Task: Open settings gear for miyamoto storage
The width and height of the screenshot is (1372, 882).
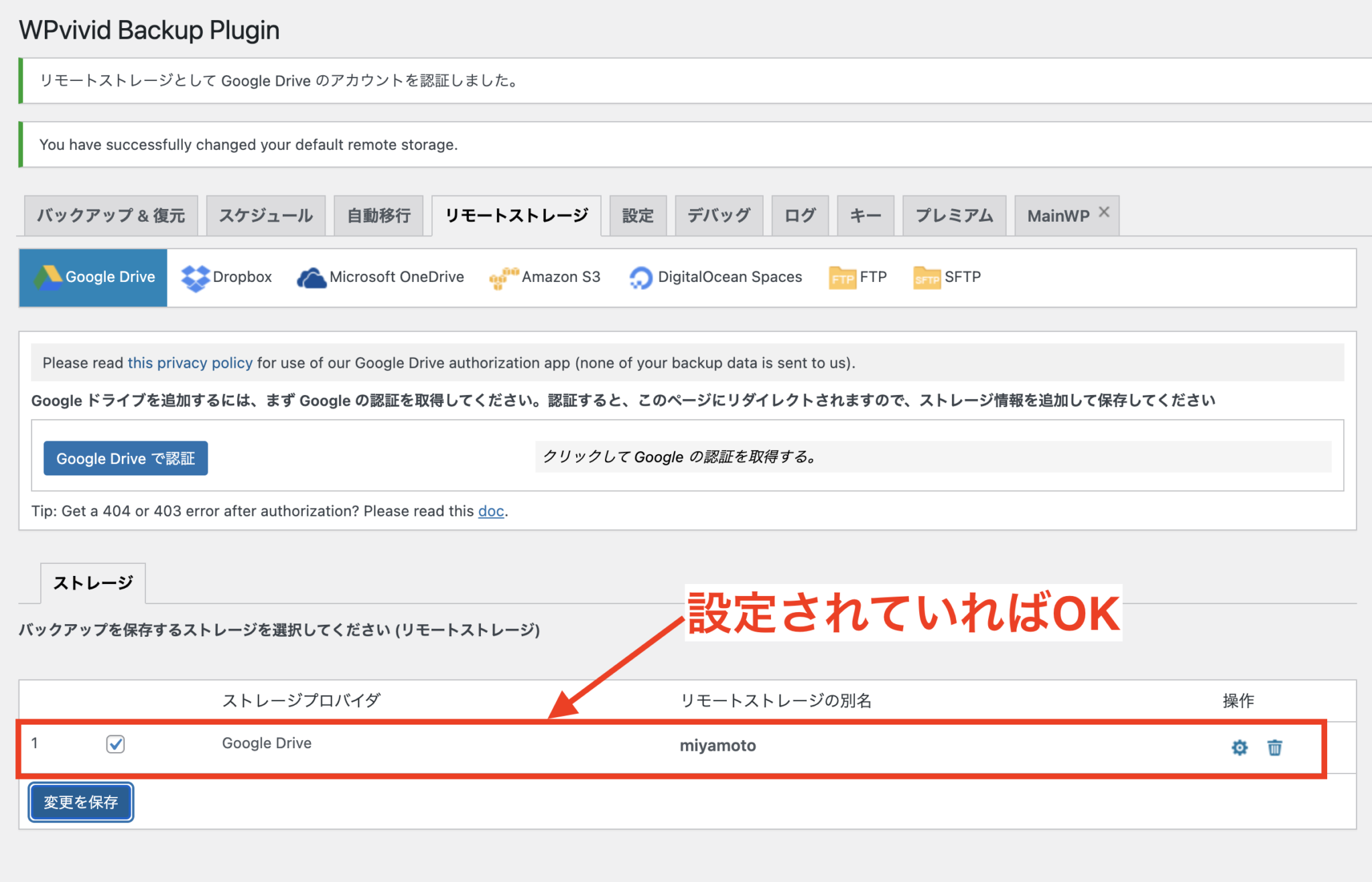Action: (x=1239, y=747)
